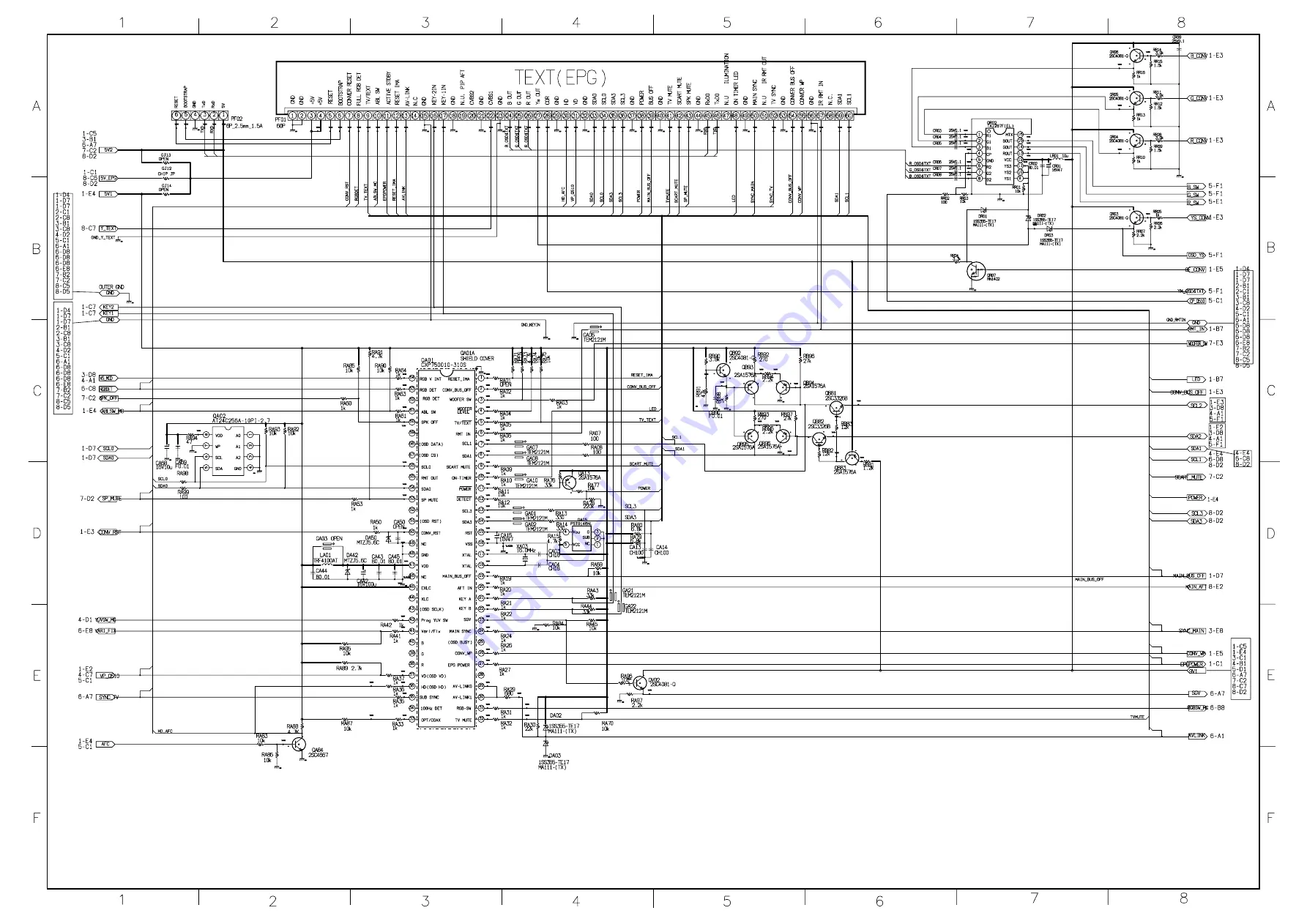This screenshot has height=924, width=1307.
Task: Click the SCART_MUTE port beside 7-C2
Action: [1191, 477]
